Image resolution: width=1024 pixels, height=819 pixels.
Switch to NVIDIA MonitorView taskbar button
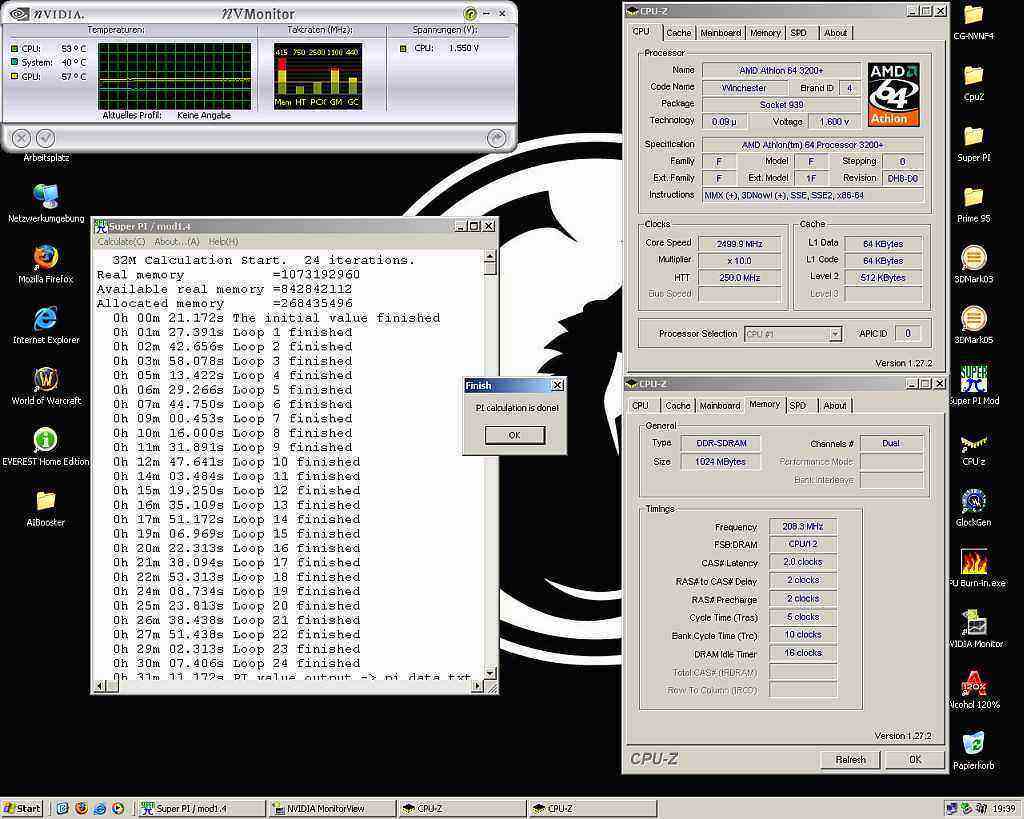pos(331,809)
